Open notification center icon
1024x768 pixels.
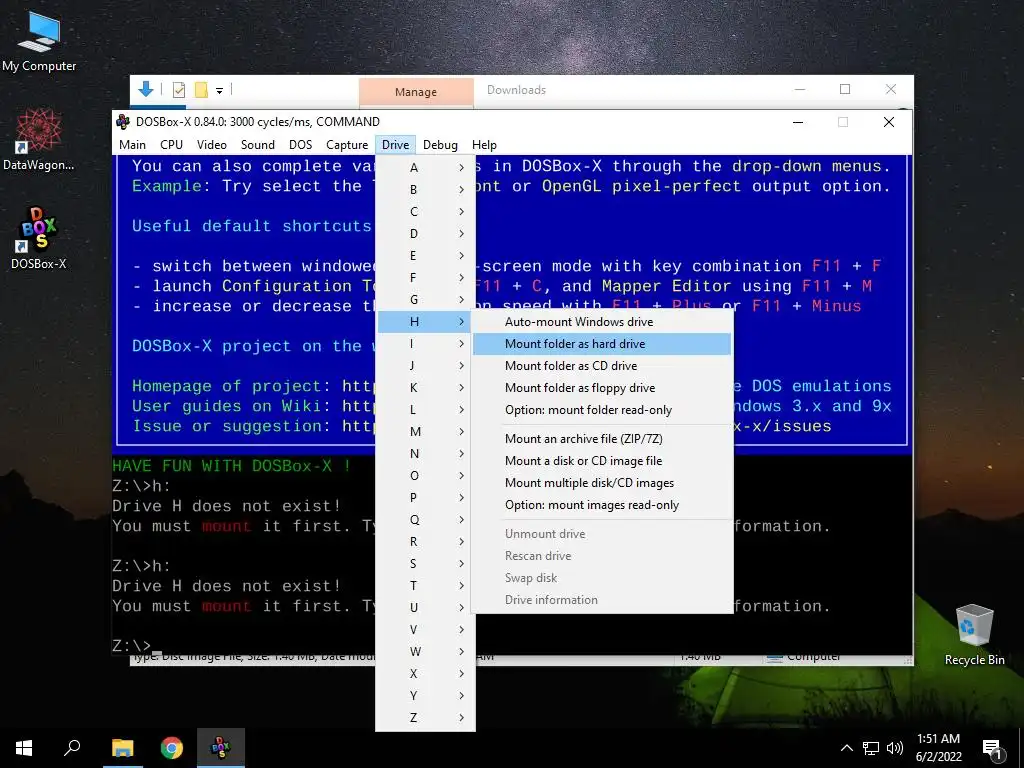coord(992,749)
